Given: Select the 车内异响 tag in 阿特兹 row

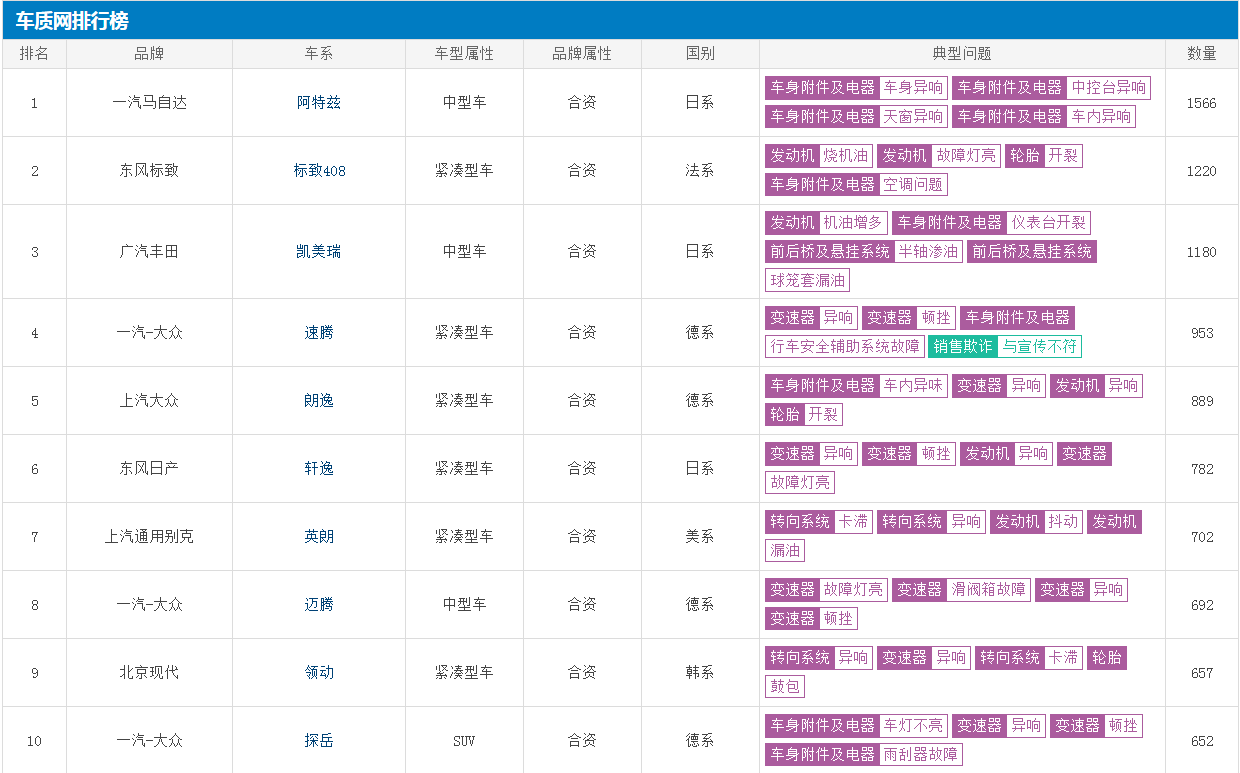Looking at the screenshot, I should [x=1101, y=116].
